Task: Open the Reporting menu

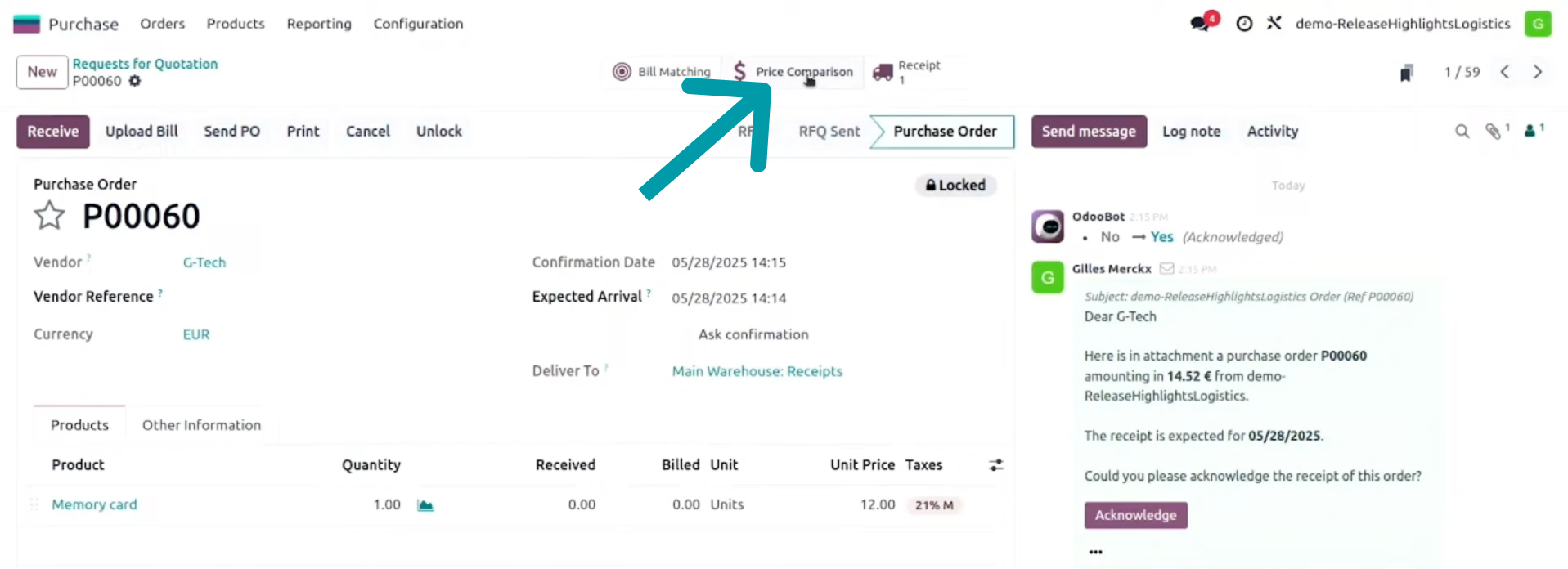Action: 319,24
